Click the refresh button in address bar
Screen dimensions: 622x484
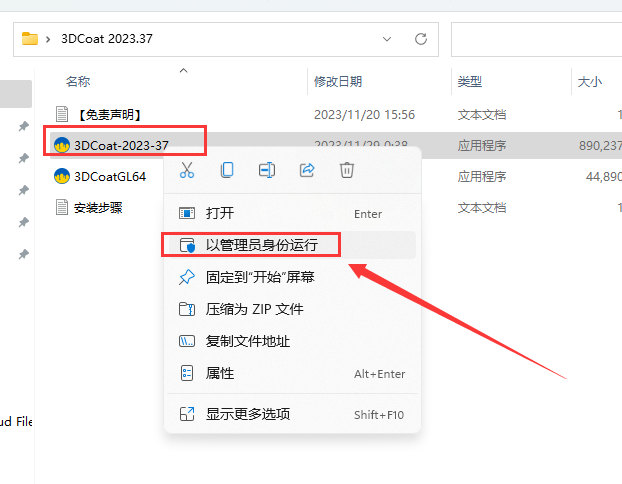[x=421, y=39]
